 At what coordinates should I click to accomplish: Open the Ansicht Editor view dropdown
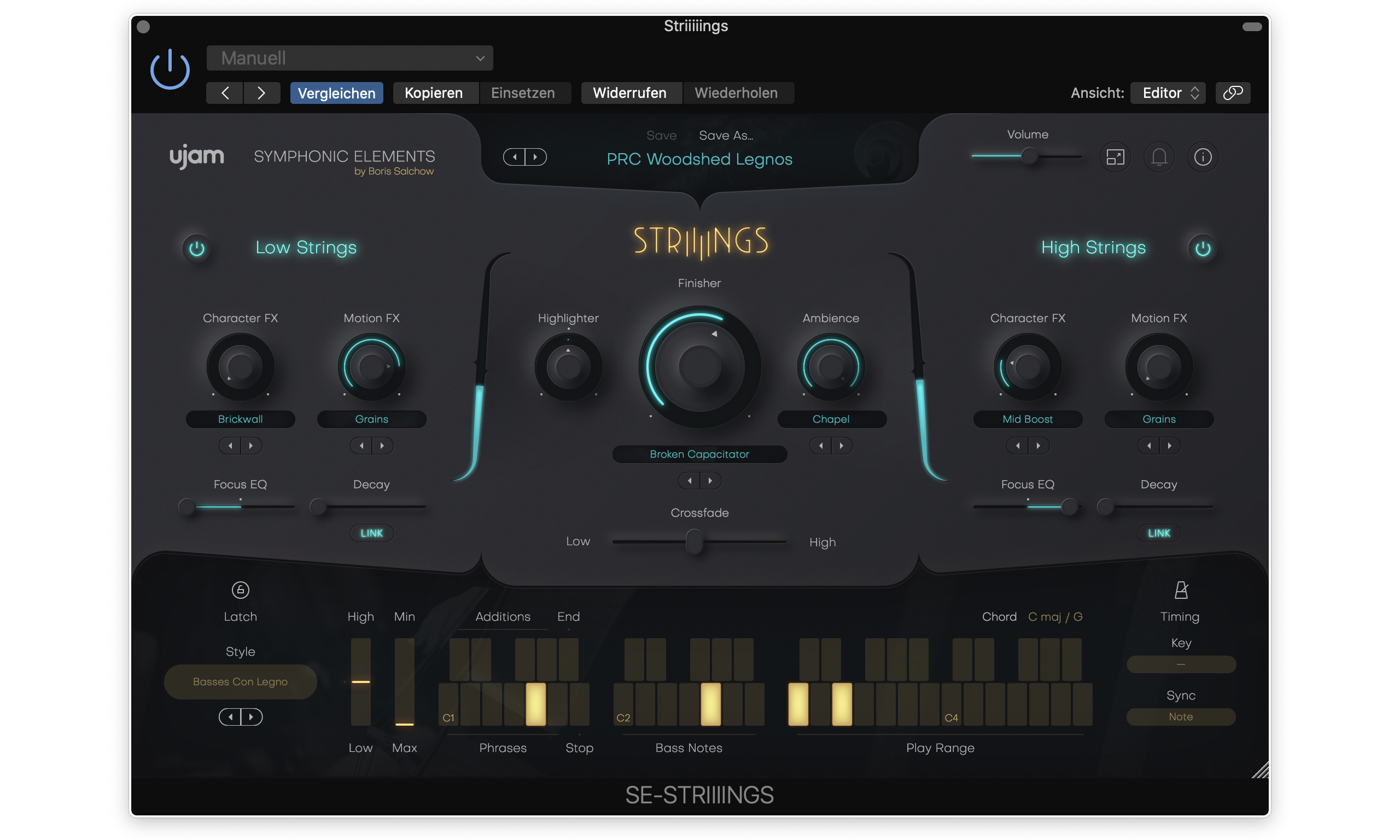[x=1168, y=93]
